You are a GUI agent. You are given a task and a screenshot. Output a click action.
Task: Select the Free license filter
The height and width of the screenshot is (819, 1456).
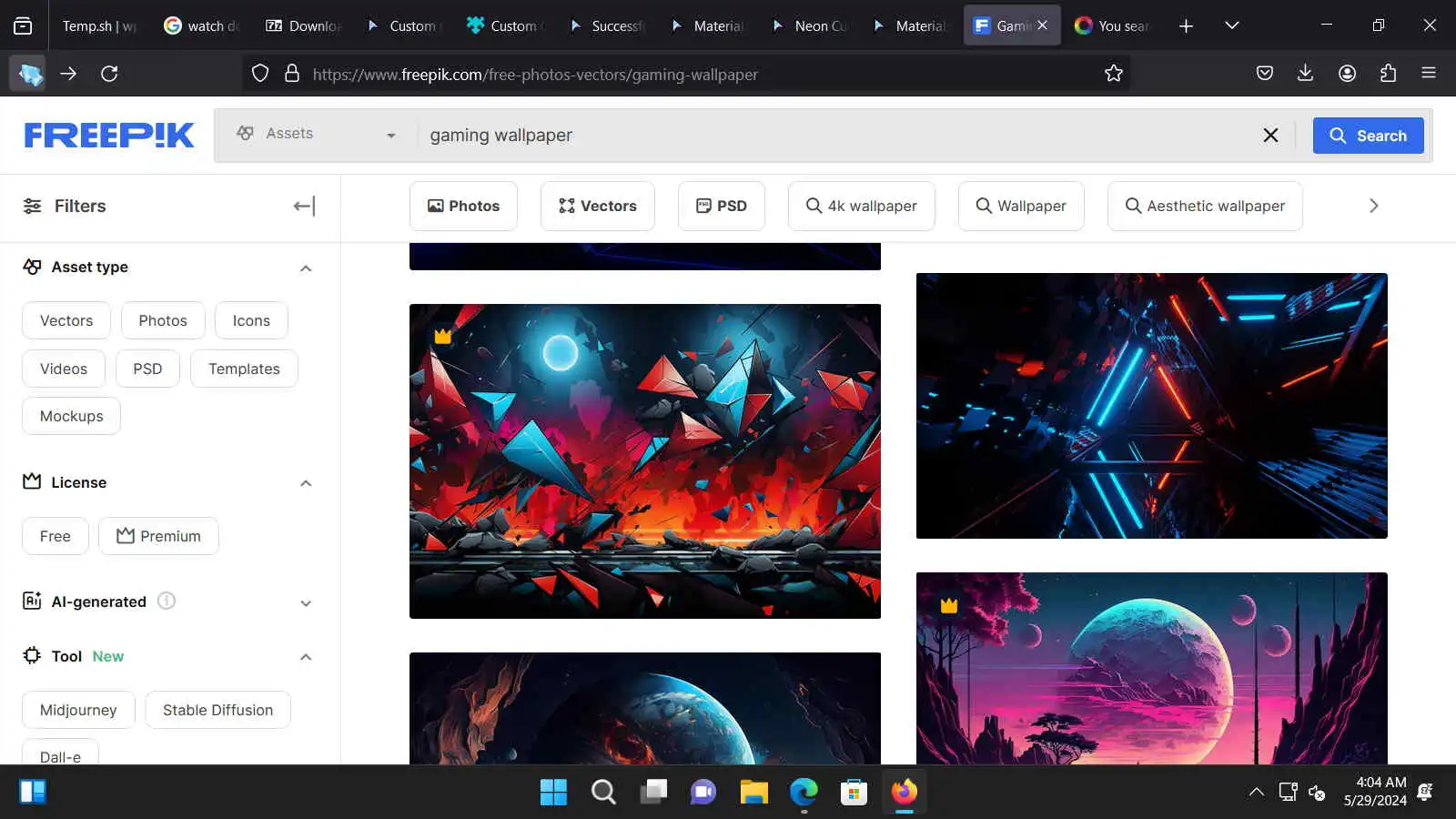(56, 536)
